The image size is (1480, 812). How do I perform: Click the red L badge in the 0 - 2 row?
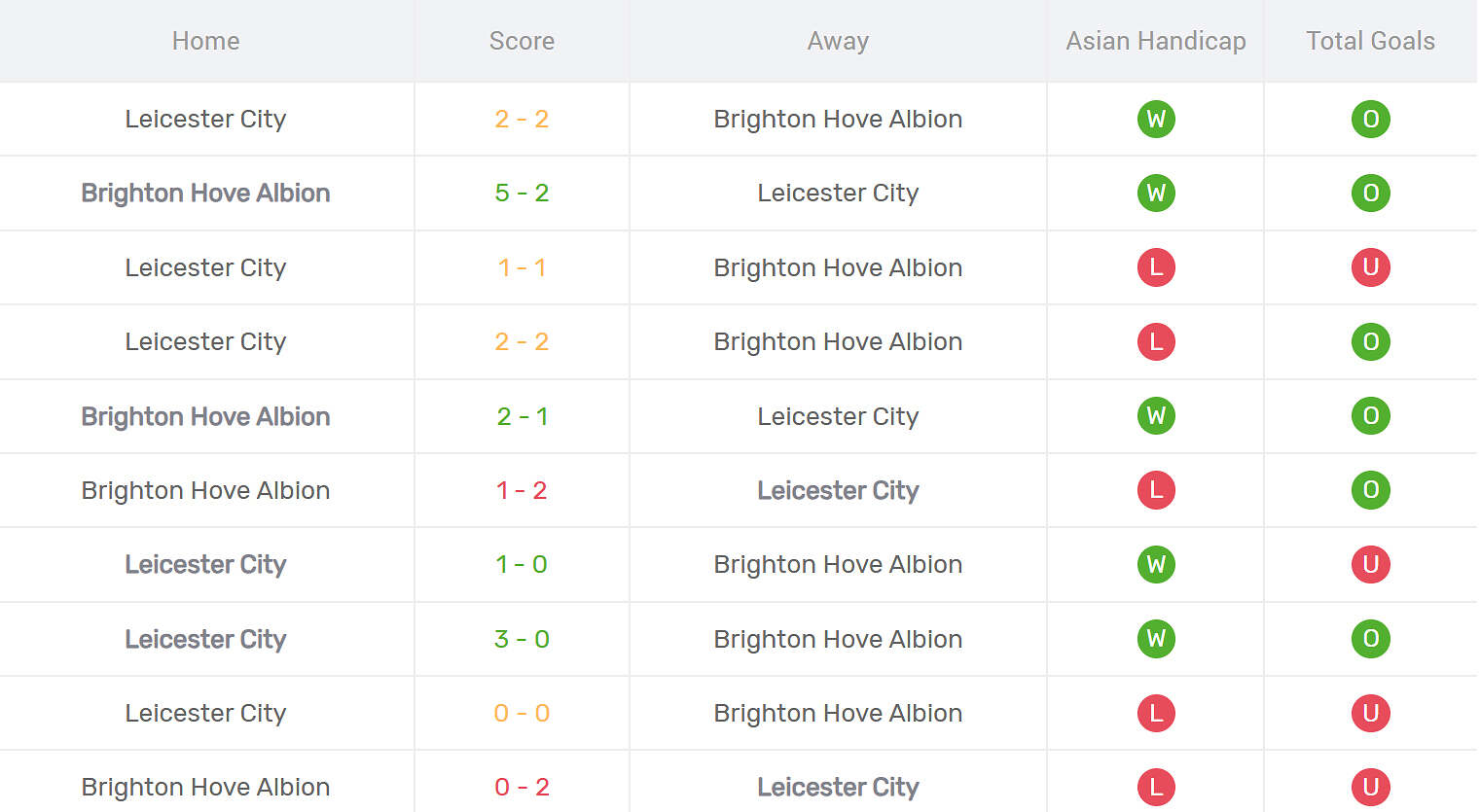(x=1156, y=787)
